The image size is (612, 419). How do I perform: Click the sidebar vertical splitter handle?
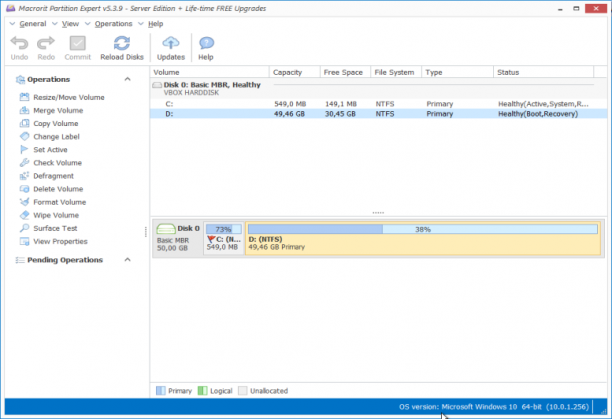[x=146, y=232]
